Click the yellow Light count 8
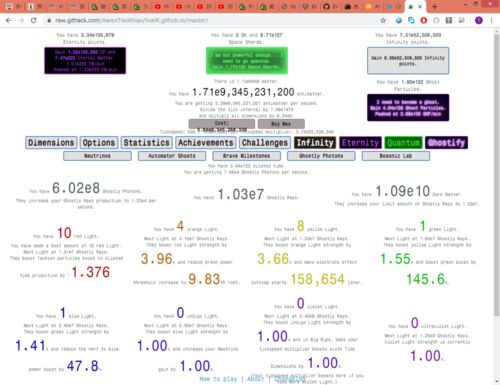This screenshot has height=385, width=500. [x=301, y=226]
